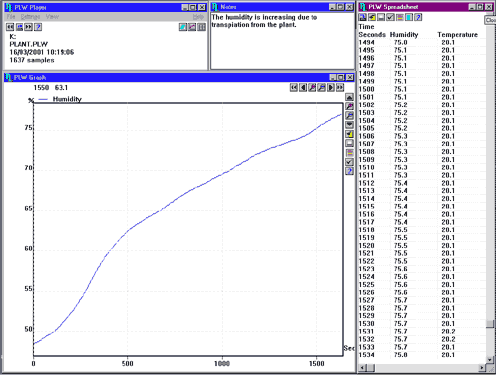Image resolution: width=496 pixels, height=375 pixels.
Task: Rewind to first file in PLW Player
Action: pos(10,27)
